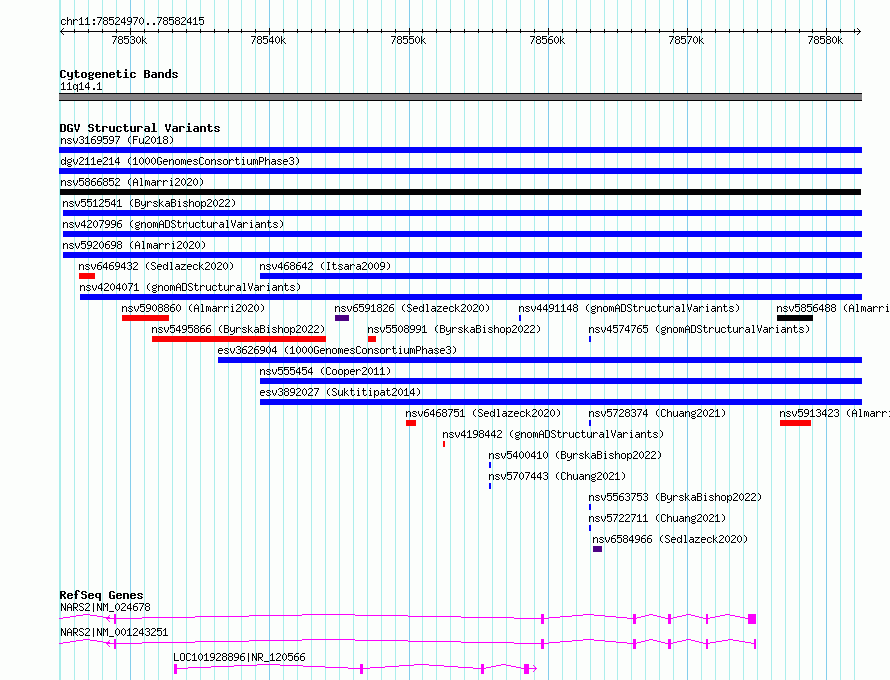Viewport: 890px width, 680px height.
Task: Click esv3626904 1000GenomesConsortiumPhase3 label
Action: (x=337, y=350)
